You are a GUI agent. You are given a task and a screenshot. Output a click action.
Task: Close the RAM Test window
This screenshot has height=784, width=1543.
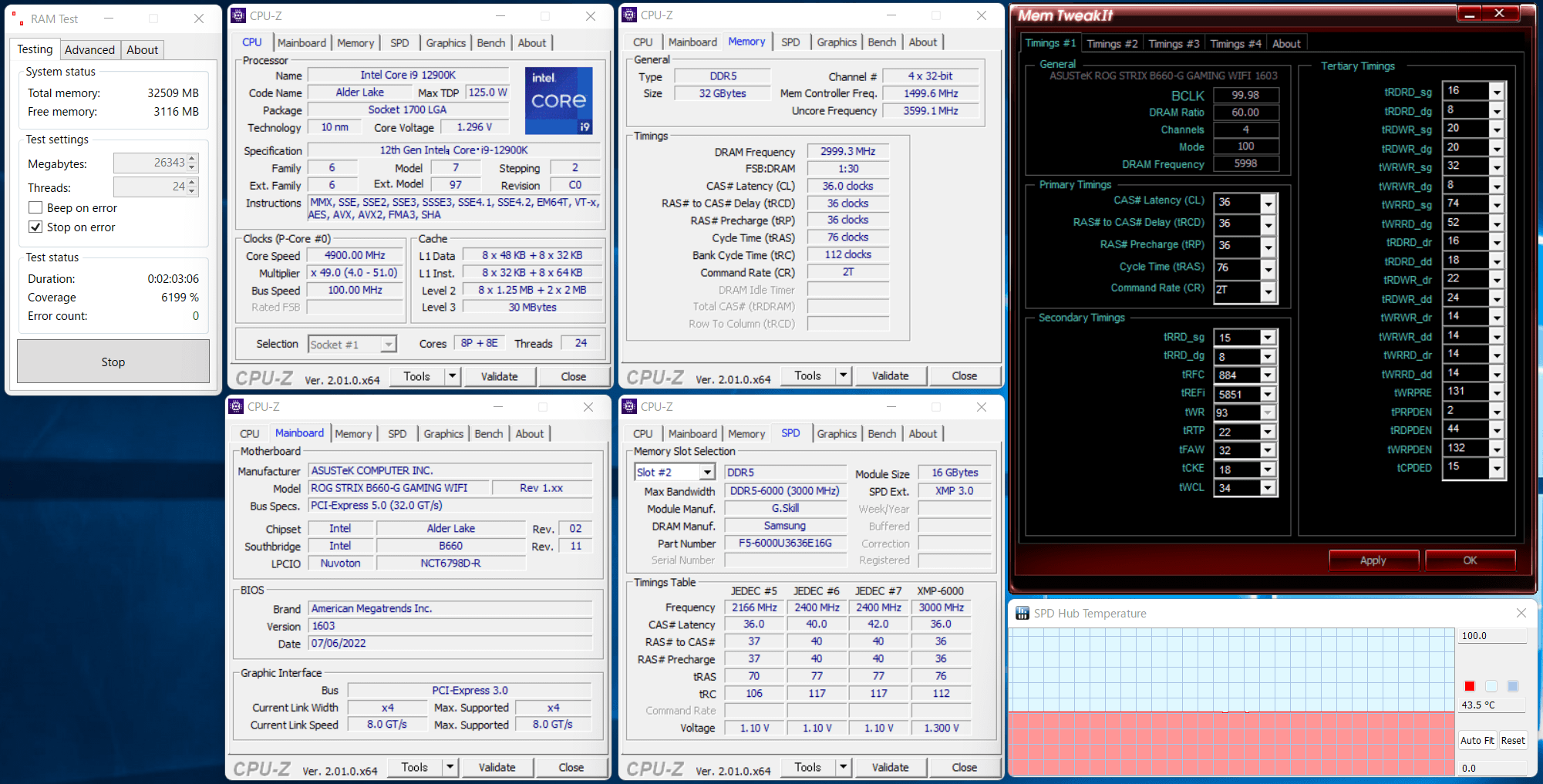point(199,19)
